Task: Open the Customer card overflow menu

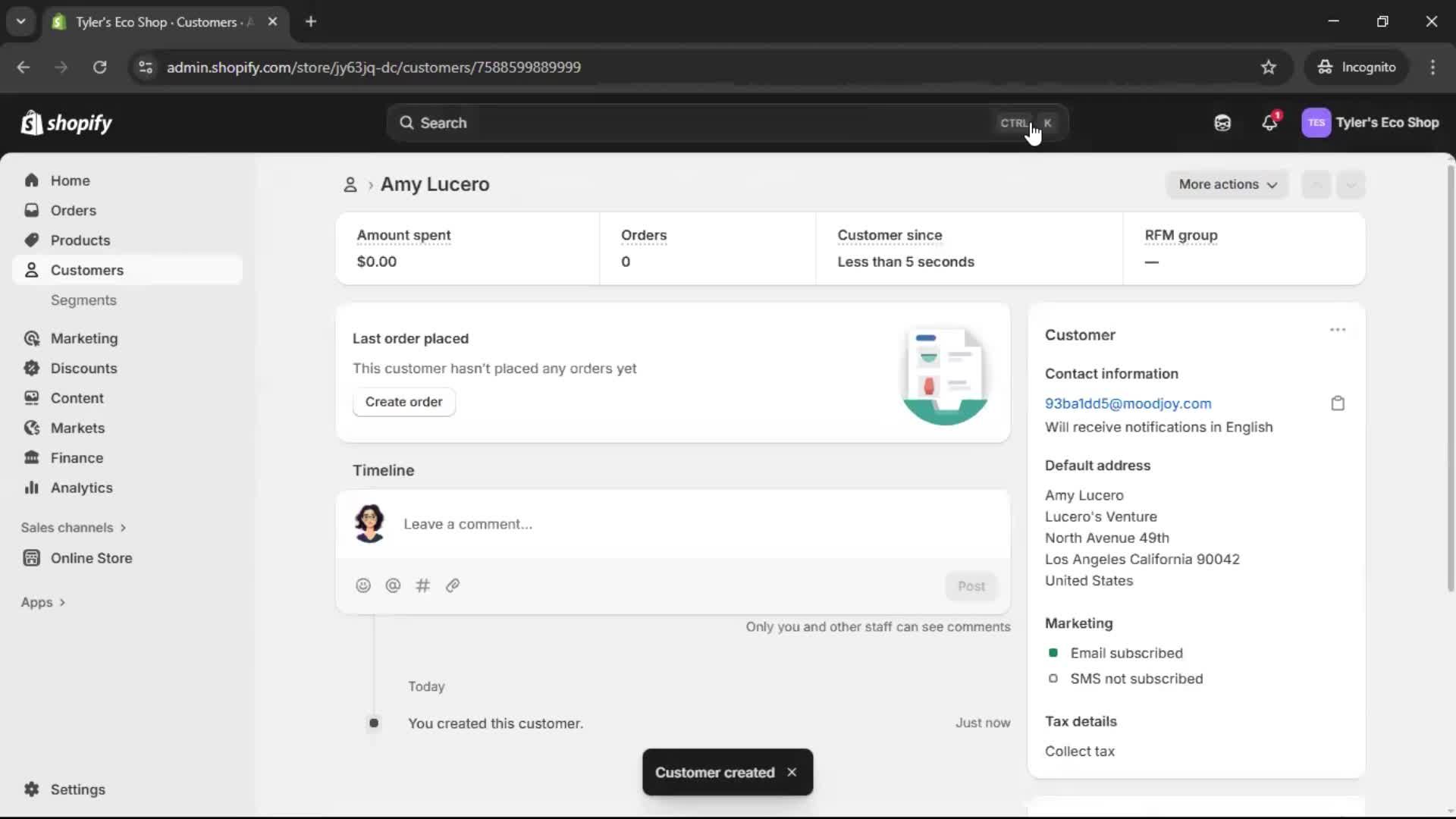Action: point(1338,330)
